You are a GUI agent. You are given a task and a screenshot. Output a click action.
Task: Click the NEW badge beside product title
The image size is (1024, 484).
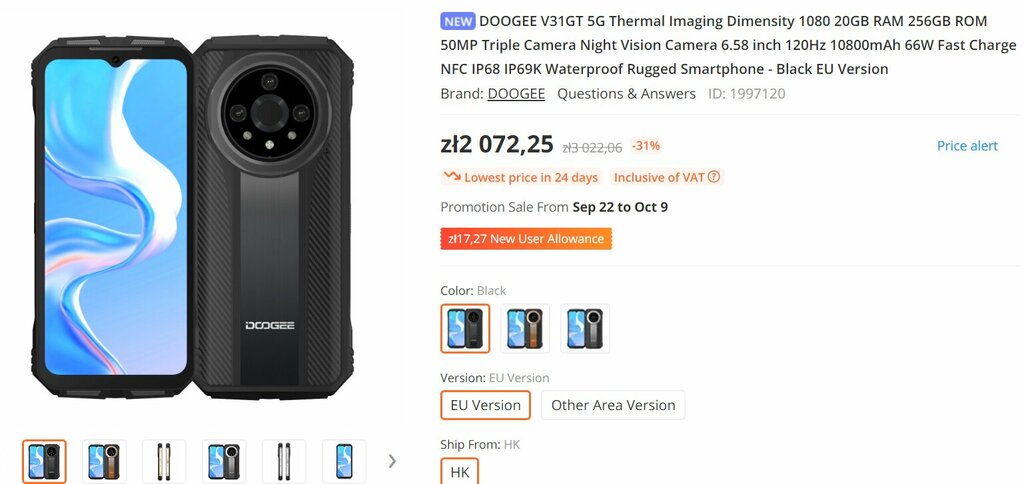458,21
